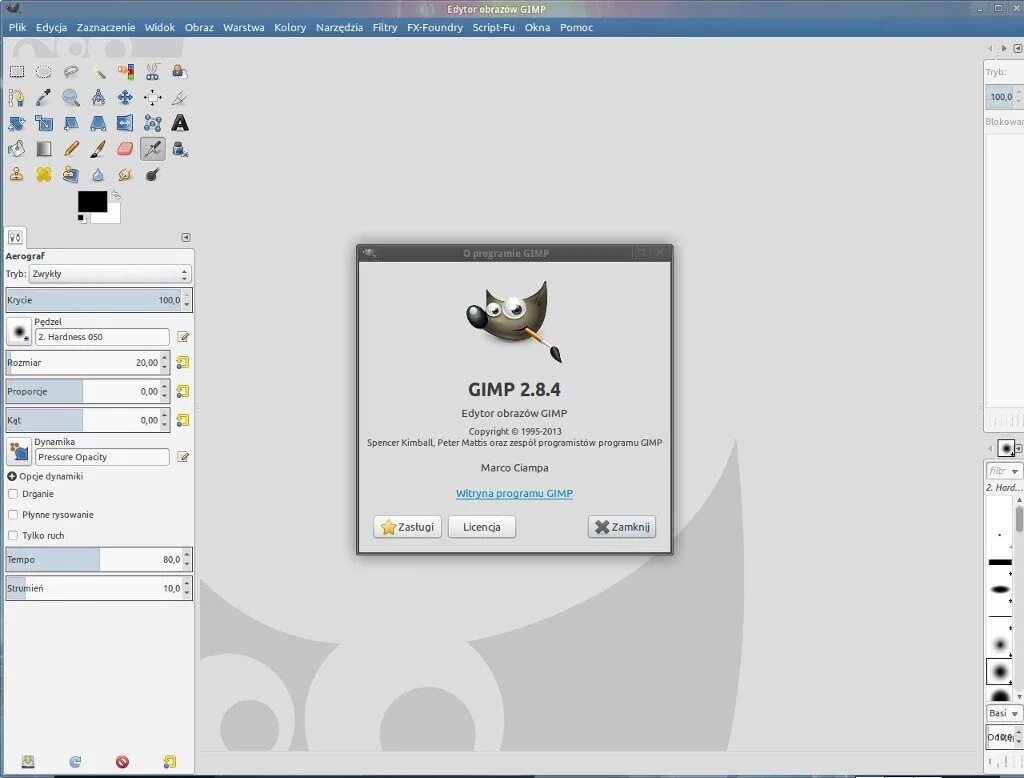The height and width of the screenshot is (778, 1024).
Task: Select the Ellipse Select tool
Action: [44, 72]
